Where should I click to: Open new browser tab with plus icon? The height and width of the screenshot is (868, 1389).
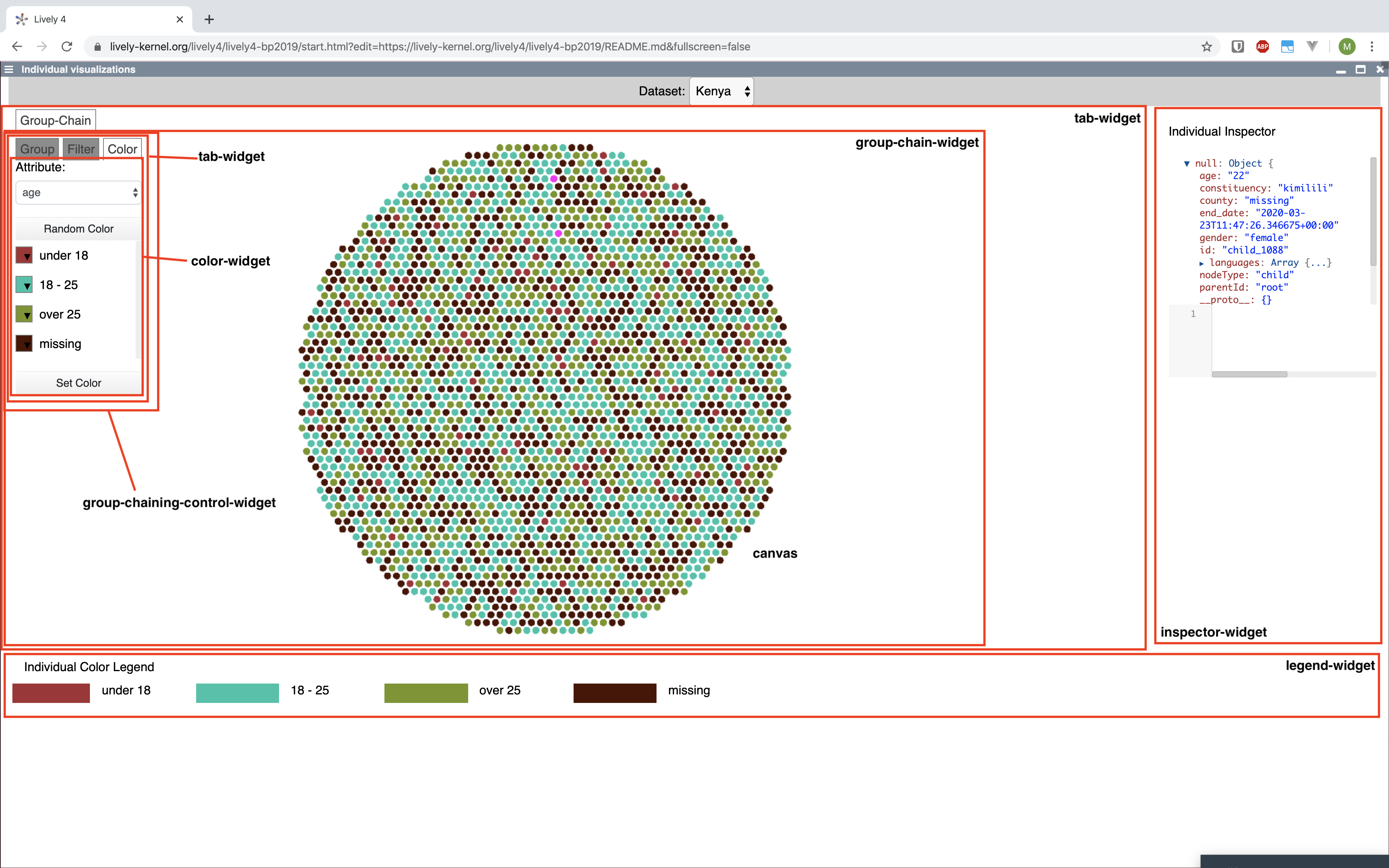click(209, 19)
